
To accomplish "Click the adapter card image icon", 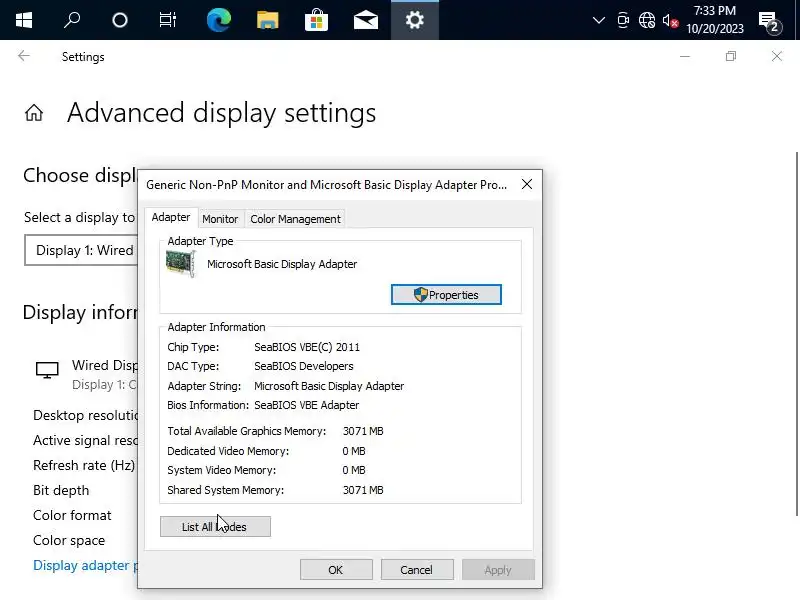I will click(x=181, y=264).
